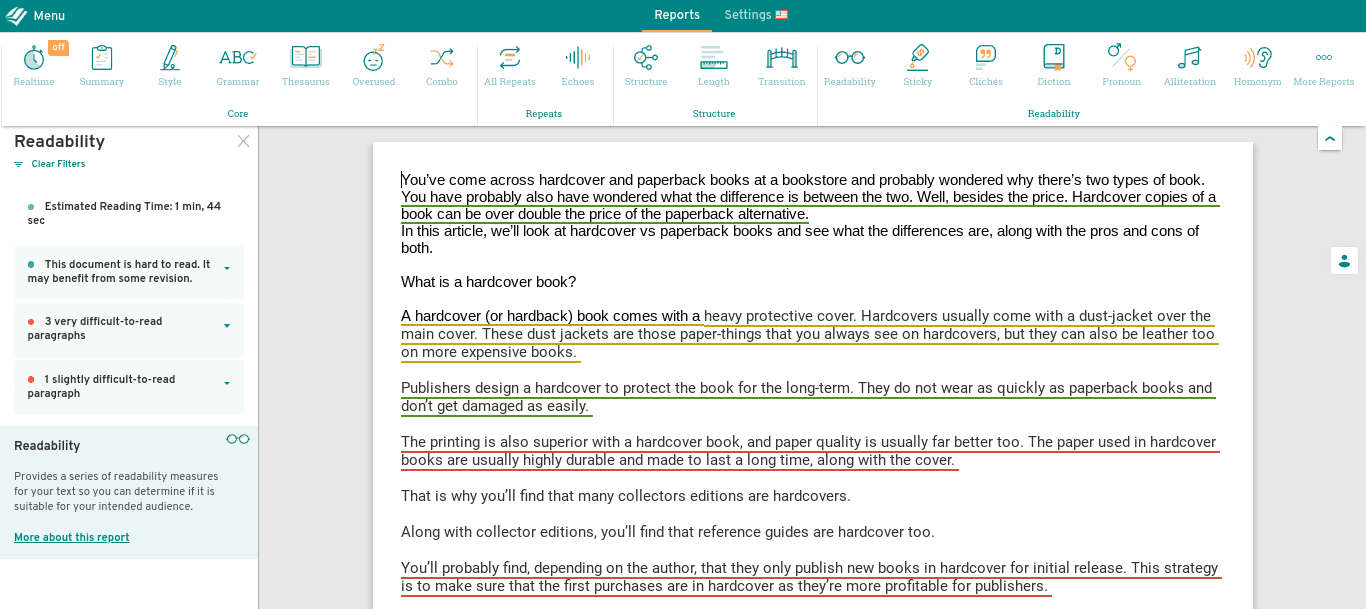Click the Estimated Reading Time entry

(x=129, y=213)
